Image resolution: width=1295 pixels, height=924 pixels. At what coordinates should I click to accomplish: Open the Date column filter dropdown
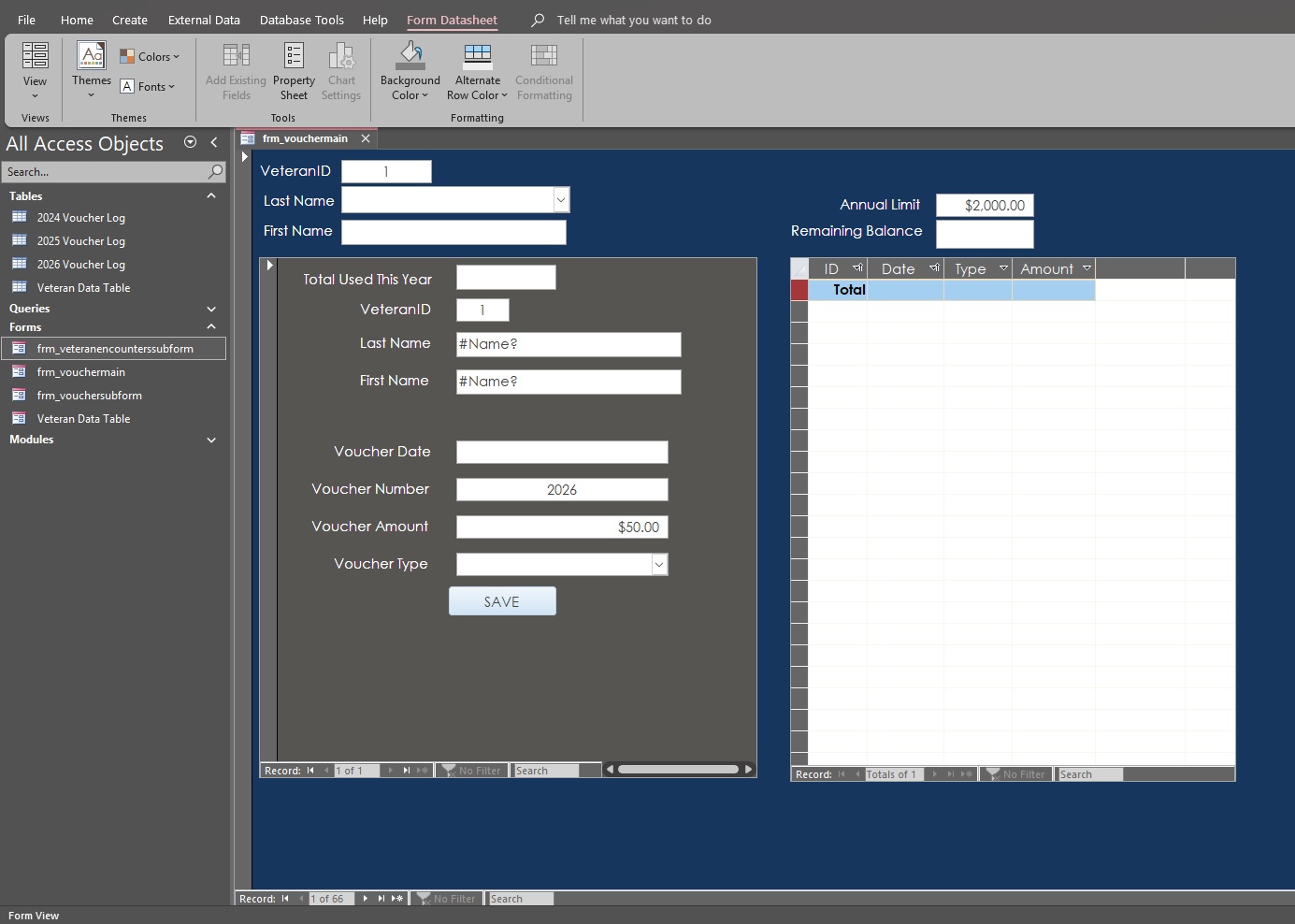[934, 268]
